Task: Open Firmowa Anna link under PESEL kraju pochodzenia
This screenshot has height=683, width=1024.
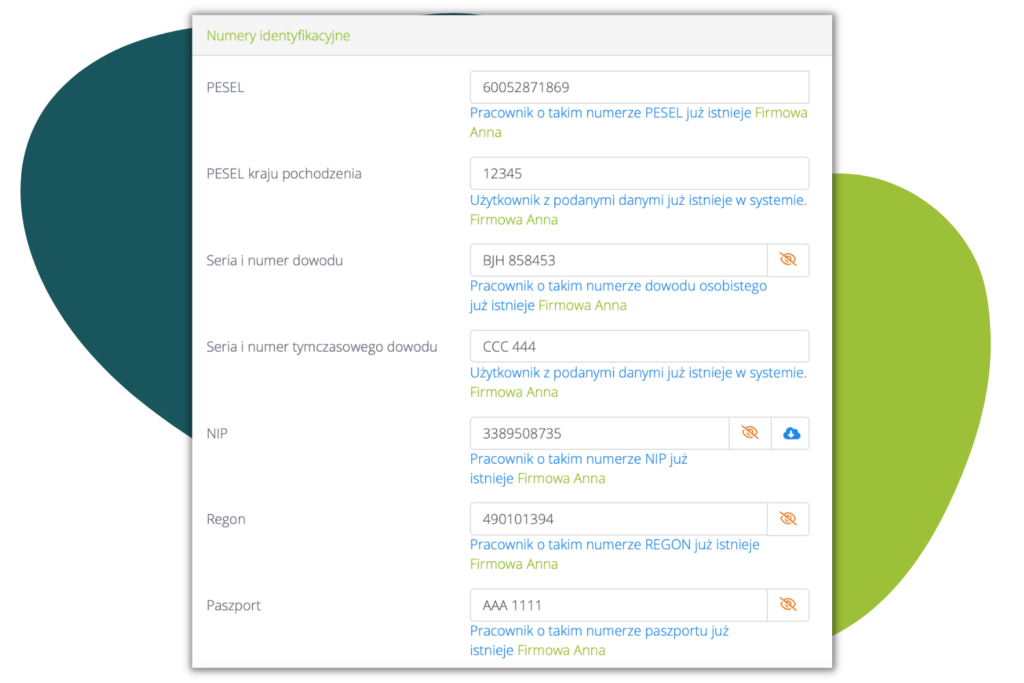Action: tap(514, 220)
